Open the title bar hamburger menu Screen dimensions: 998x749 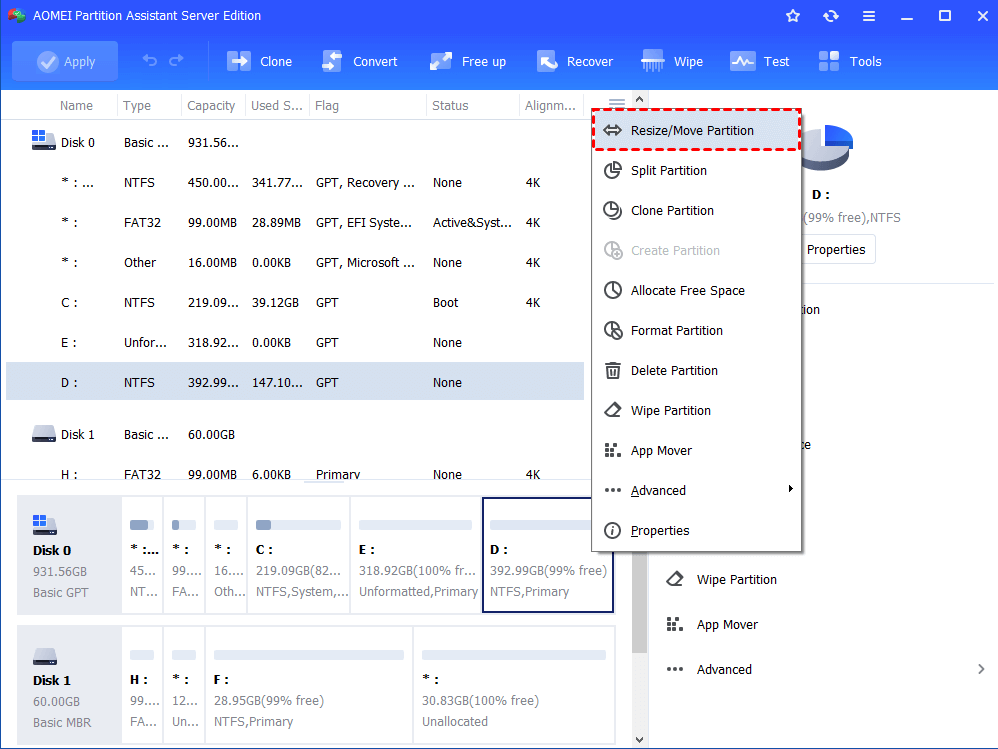(868, 16)
